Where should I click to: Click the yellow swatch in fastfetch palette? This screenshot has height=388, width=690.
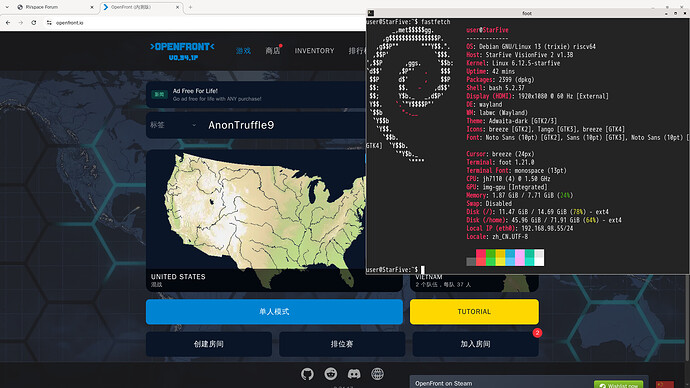pos(500,257)
